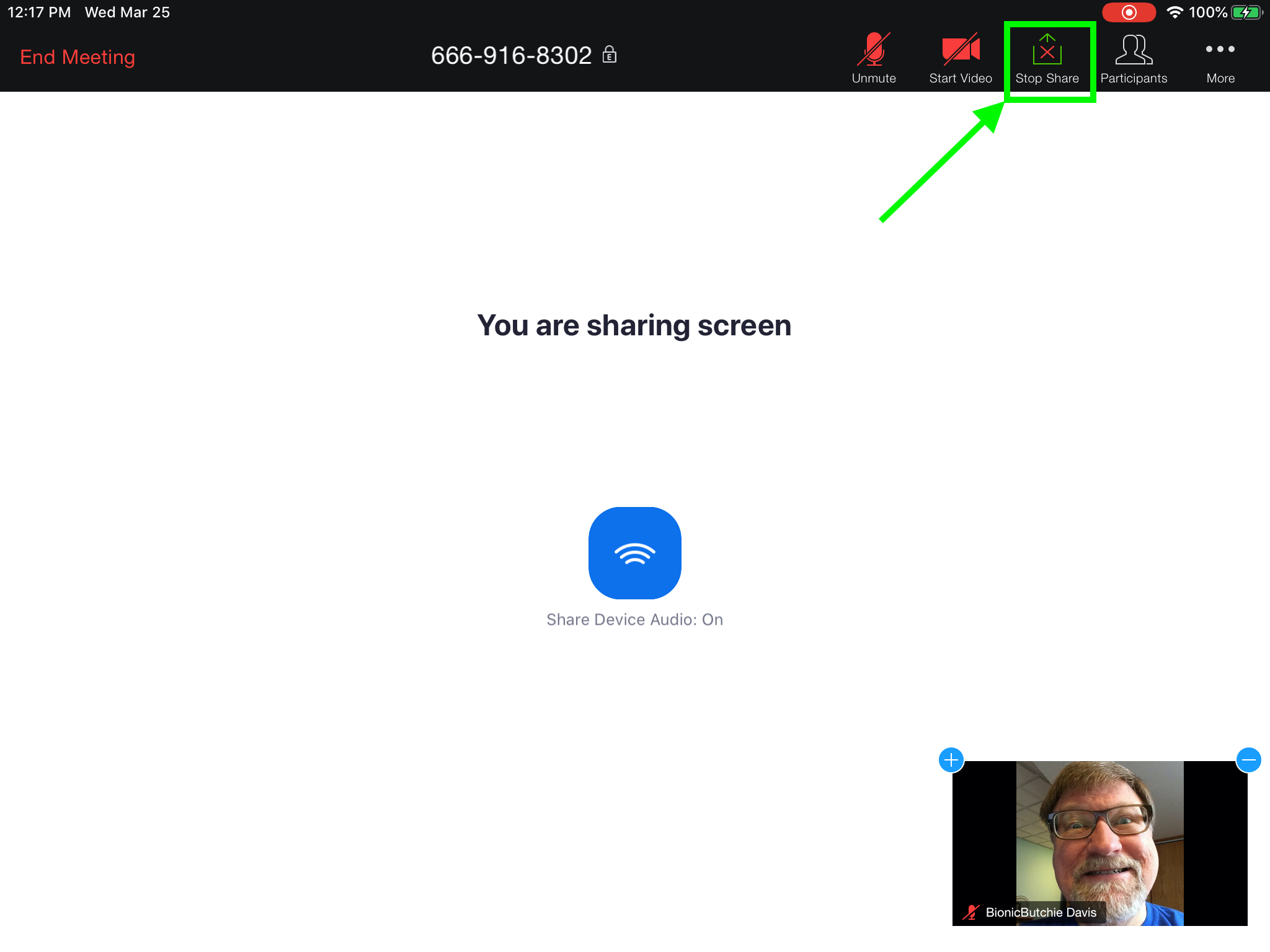This screenshot has height=952, width=1270.
Task: Tap the meeting ID 666-916-8302
Action: pyautogui.click(x=512, y=56)
